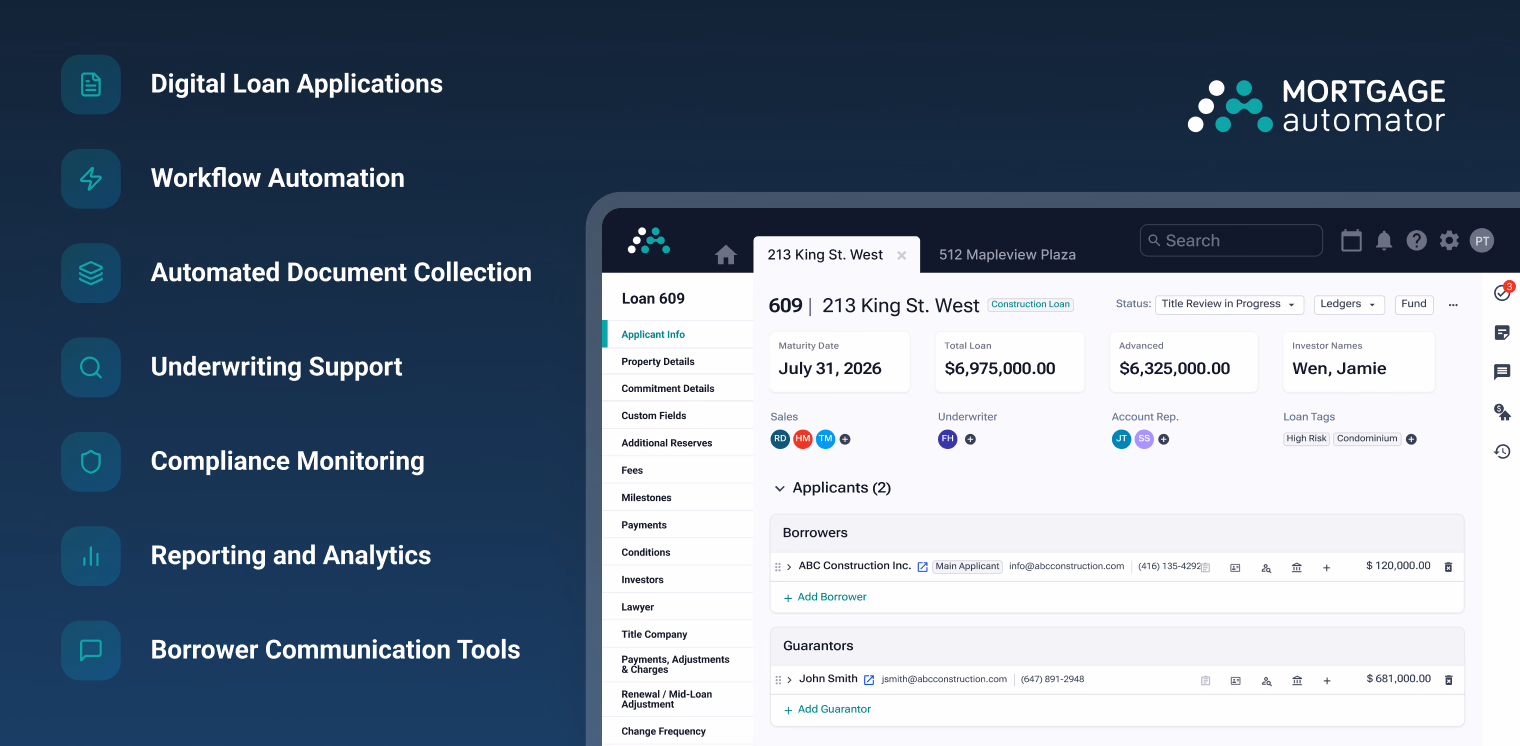Viewport: 1520px width, 746px height.
Task: Open Payments in the sidebar
Action: pos(678,525)
